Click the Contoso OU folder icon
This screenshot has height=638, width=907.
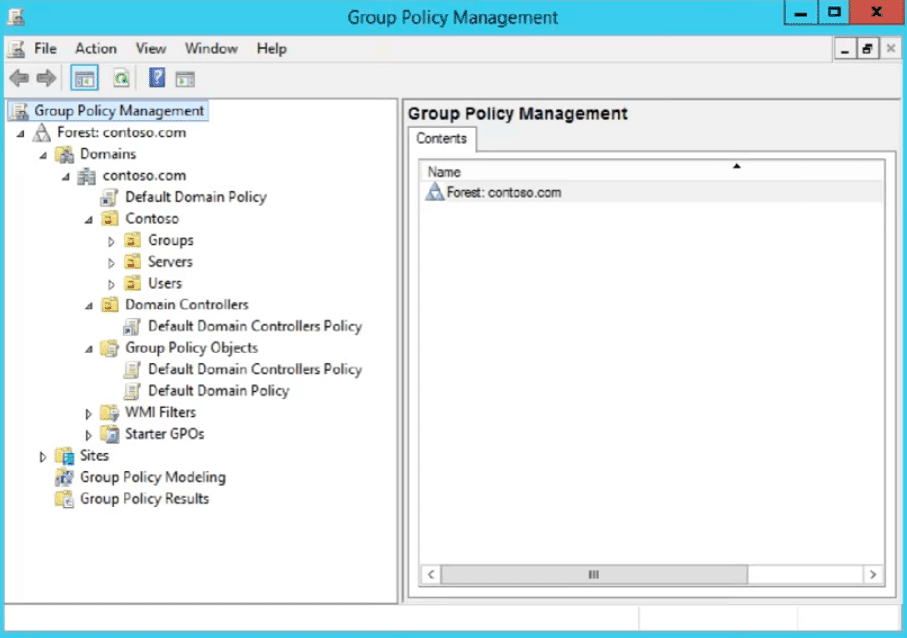click(x=109, y=219)
